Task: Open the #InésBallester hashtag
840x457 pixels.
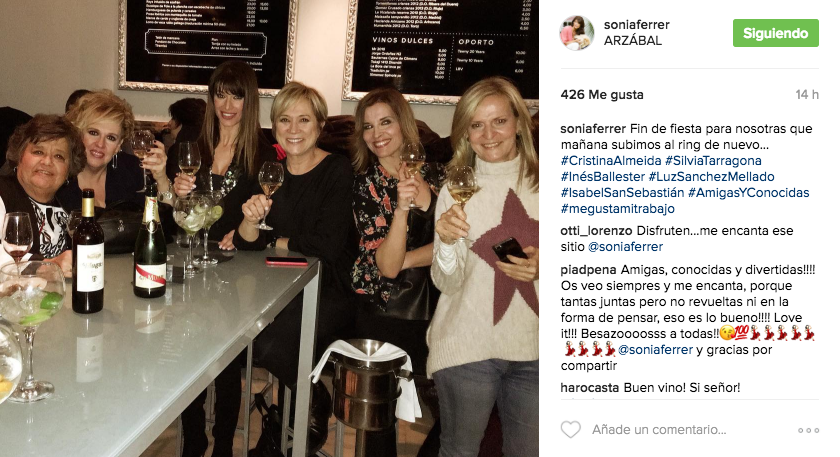Action: click(x=603, y=177)
